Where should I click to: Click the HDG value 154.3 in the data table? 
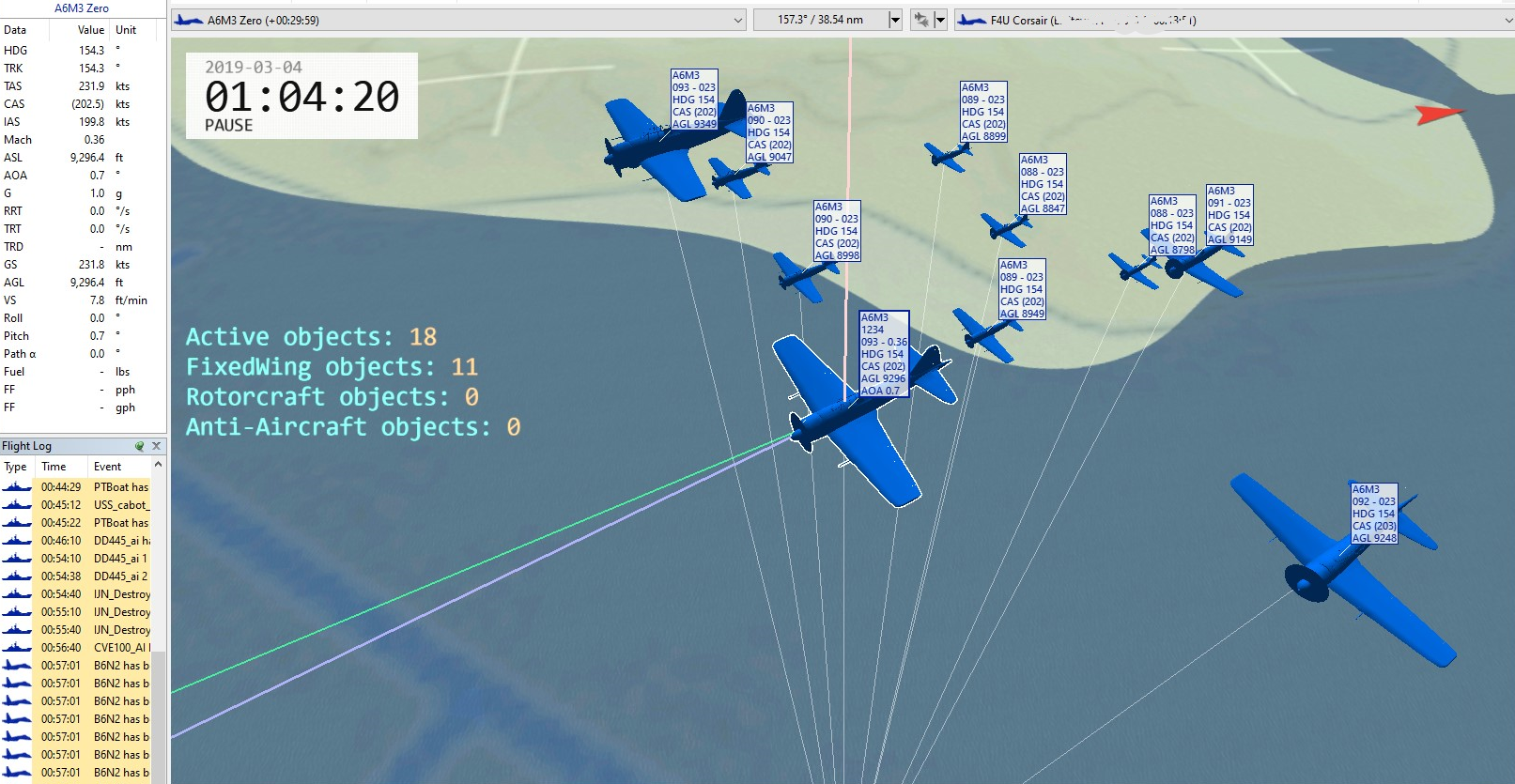pyautogui.click(x=91, y=50)
